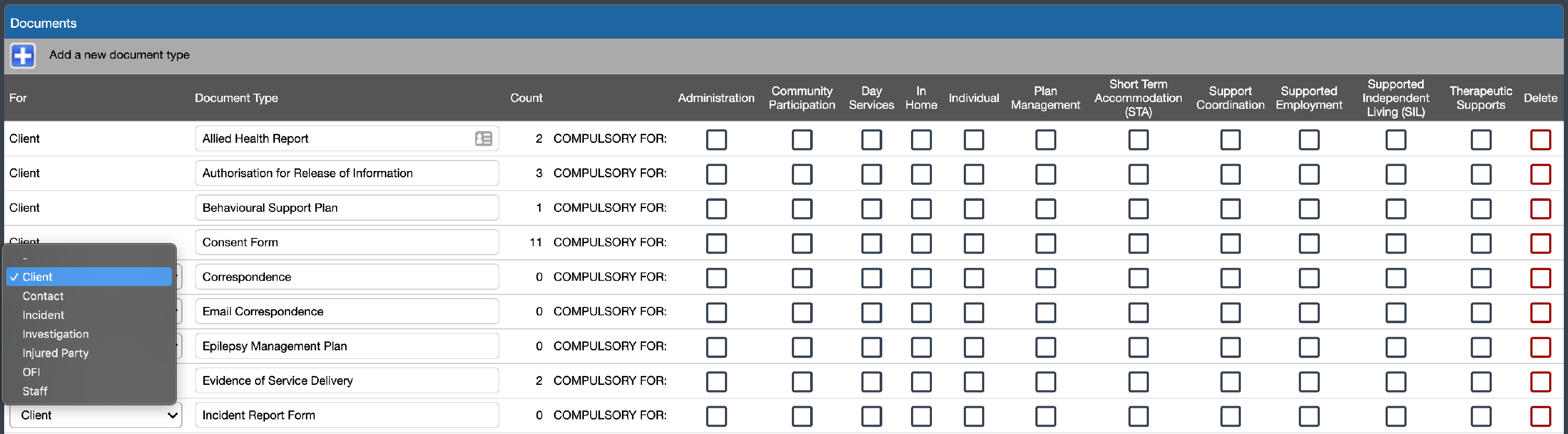Click the Document Type column header
1568x434 pixels.
236,98
